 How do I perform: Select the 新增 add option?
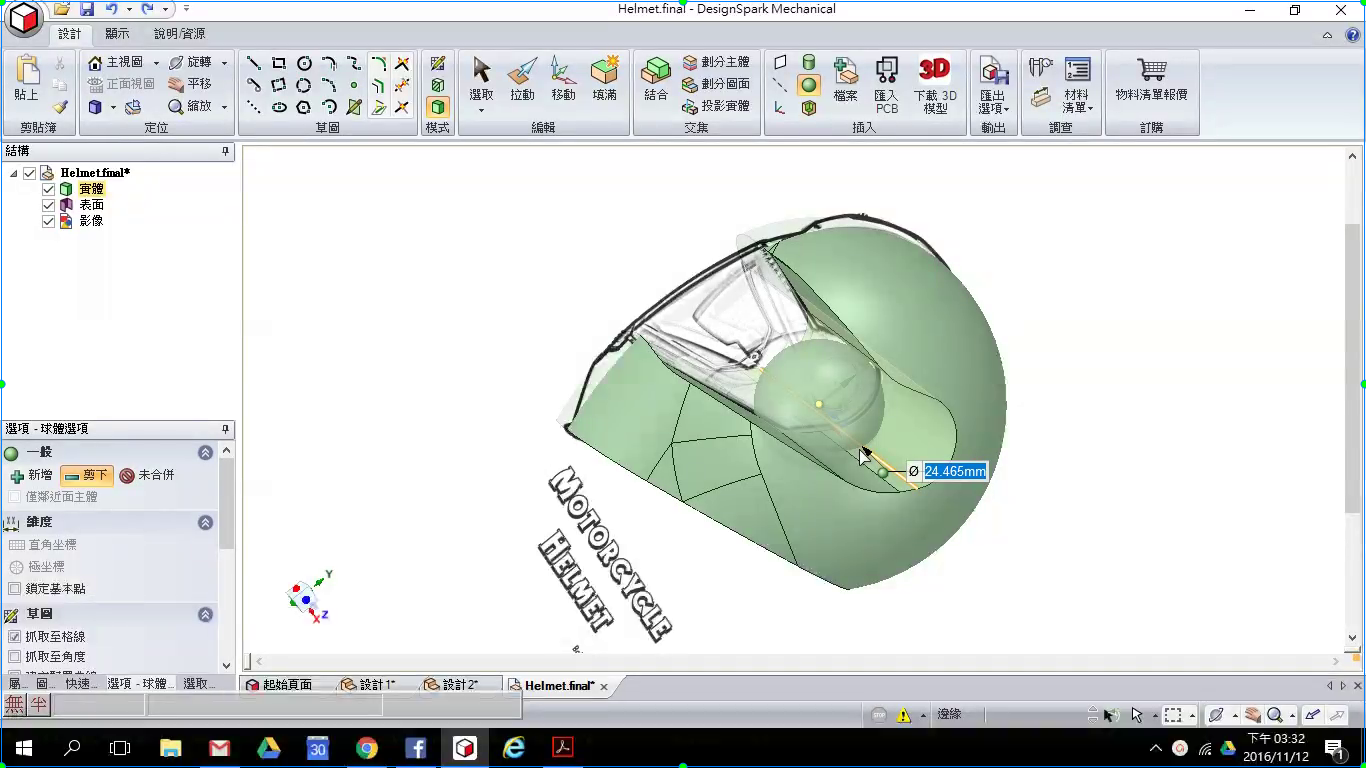31,476
